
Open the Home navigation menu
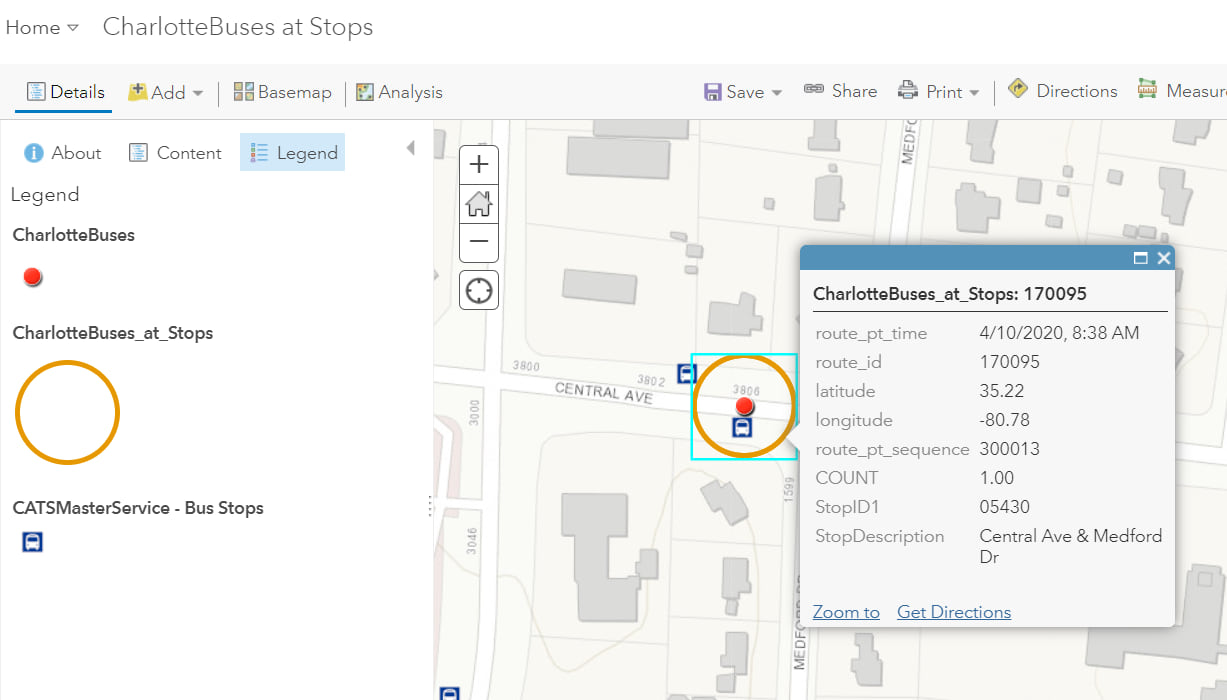(42, 28)
